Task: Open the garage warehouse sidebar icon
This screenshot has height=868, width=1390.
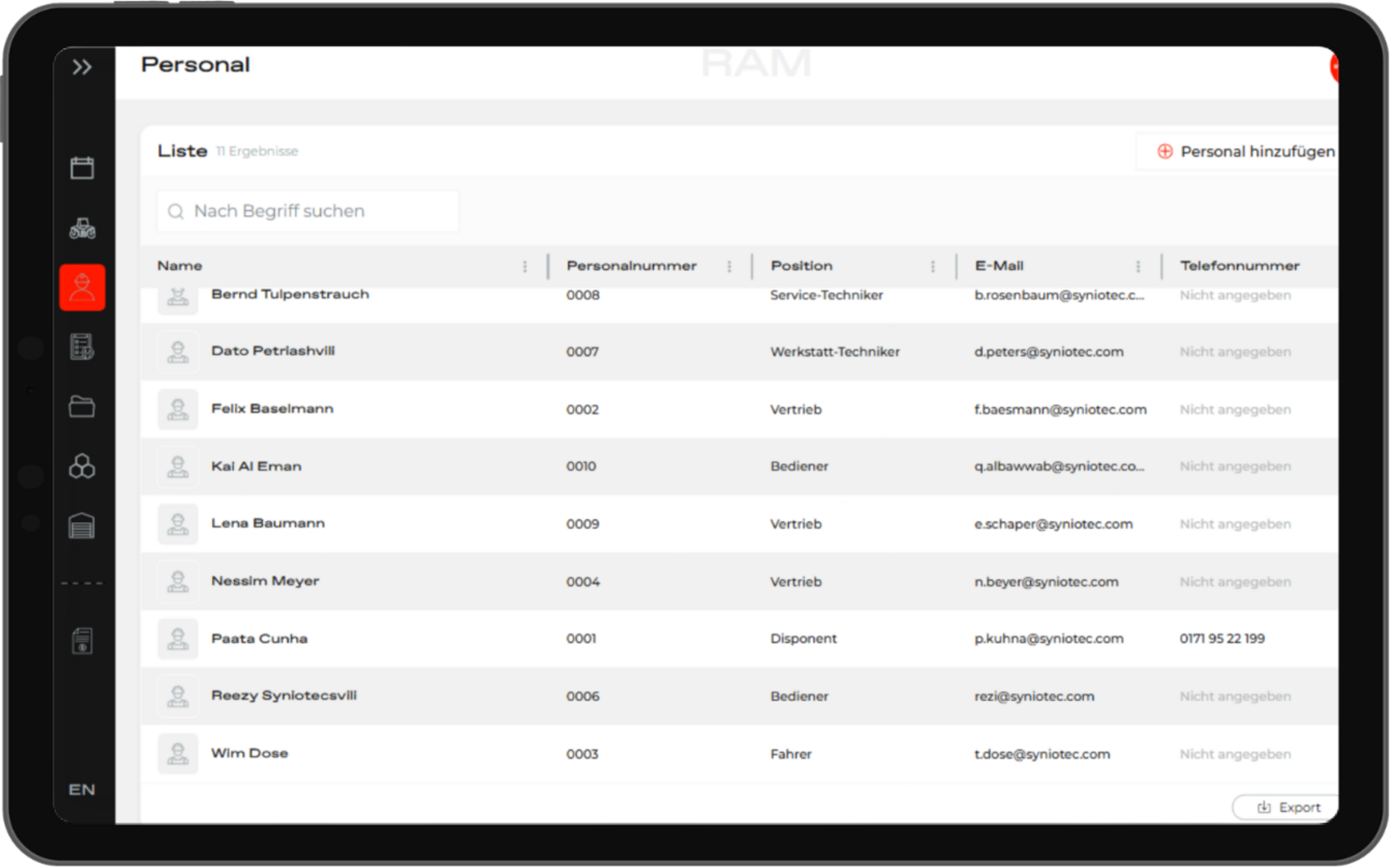Action: [82, 526]
